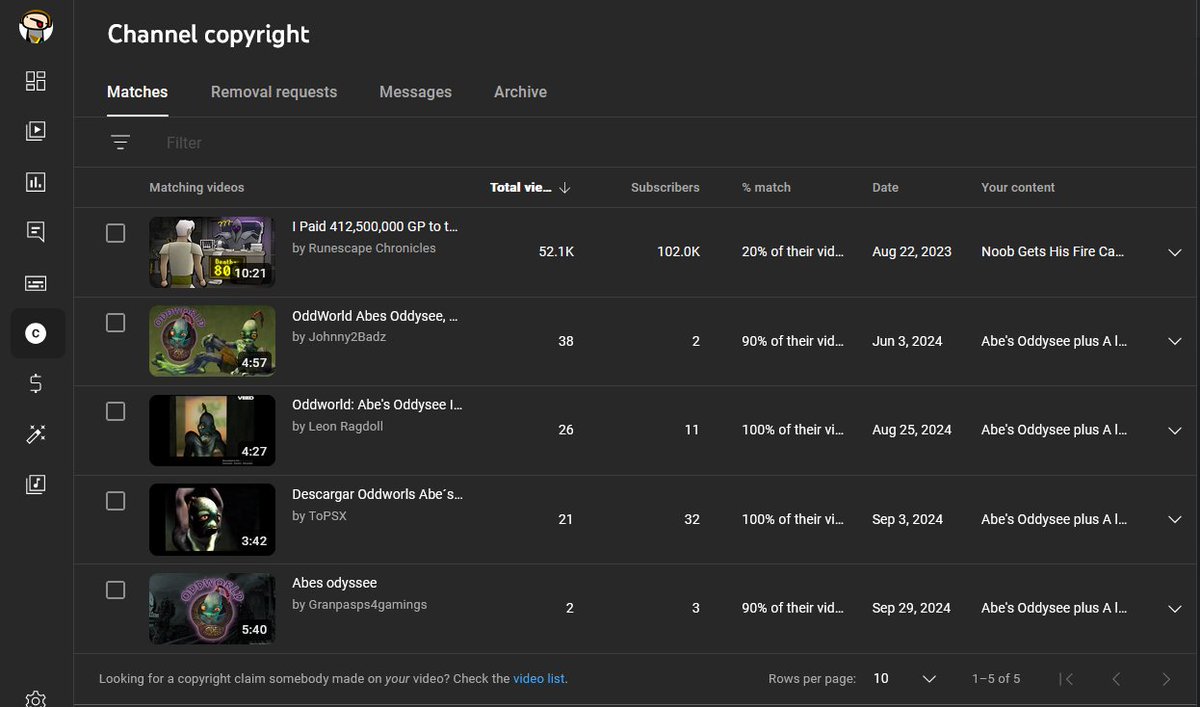1200x707 pixels.
Task: Click the by Runescape Chronicles channel name
Action: coord(364,248)
